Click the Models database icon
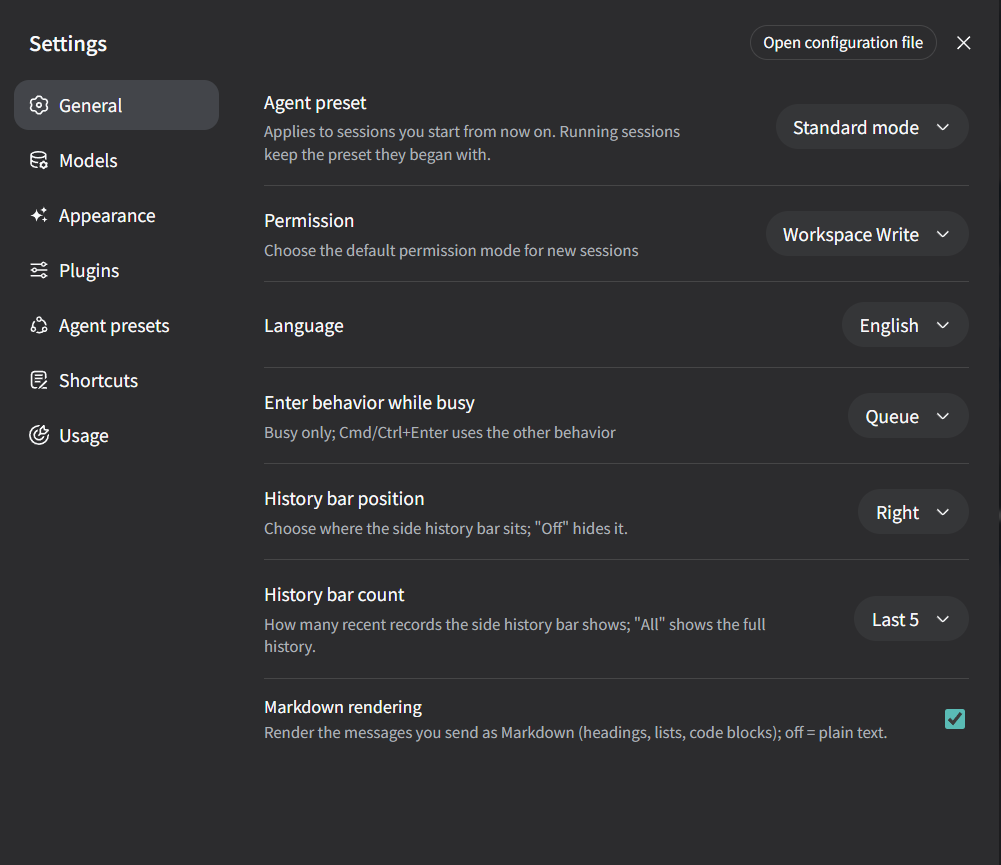Viewport: 1001px width, 865px height. [39, 160]
